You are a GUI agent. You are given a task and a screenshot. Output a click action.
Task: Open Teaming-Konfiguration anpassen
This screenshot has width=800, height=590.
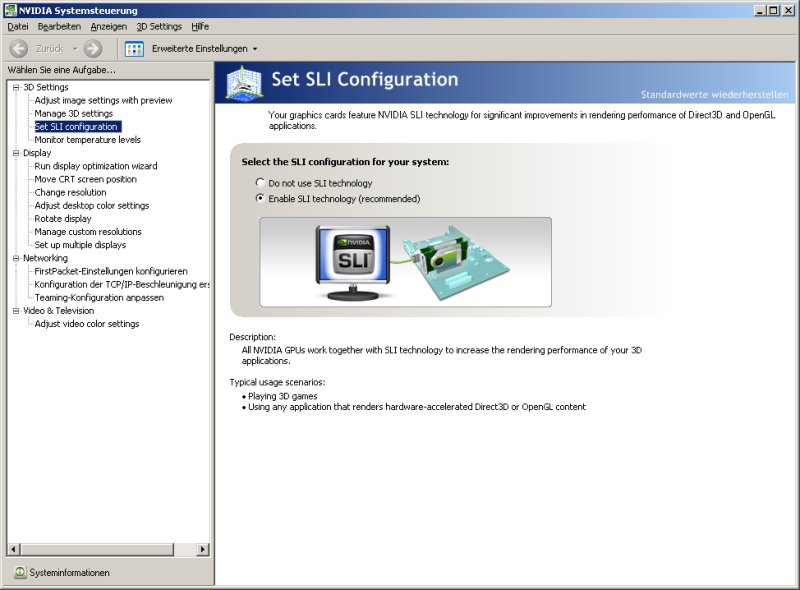(x=99, y=298)
